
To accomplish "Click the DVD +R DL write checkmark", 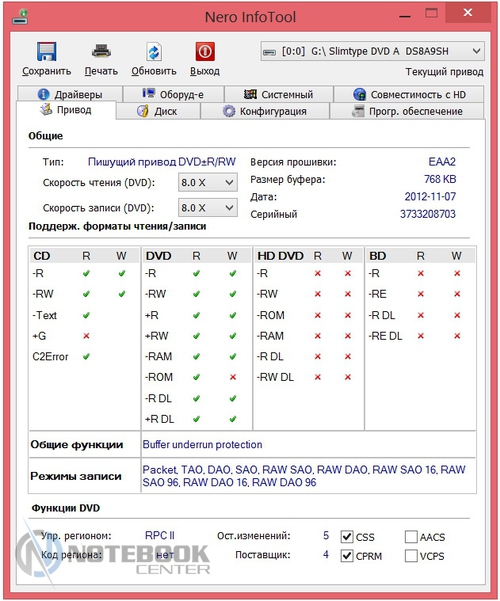I will [x=233, y=419].
